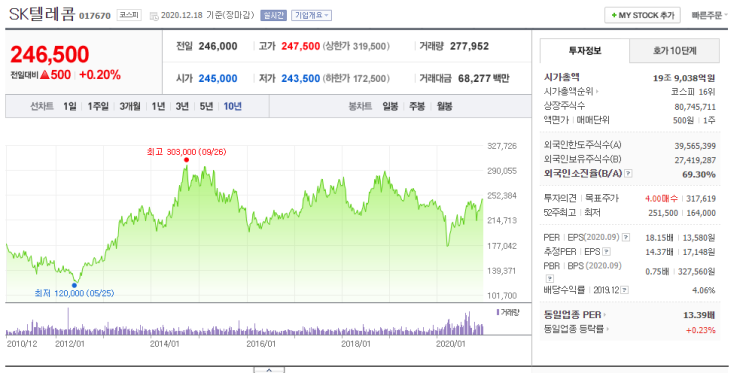Click the 코스피 market badge
743x373 pixels.
pos(129,15)
